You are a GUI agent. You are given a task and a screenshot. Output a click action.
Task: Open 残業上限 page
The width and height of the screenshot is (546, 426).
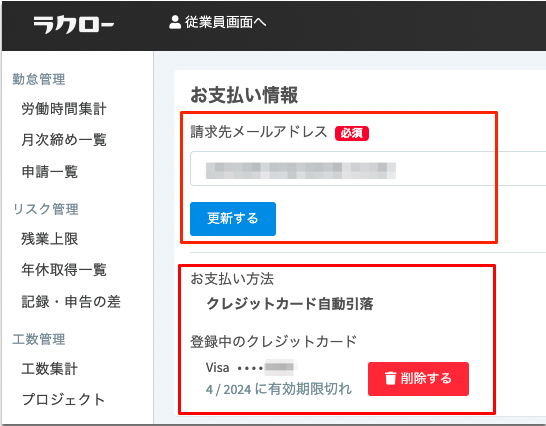(x=49, y=239)
